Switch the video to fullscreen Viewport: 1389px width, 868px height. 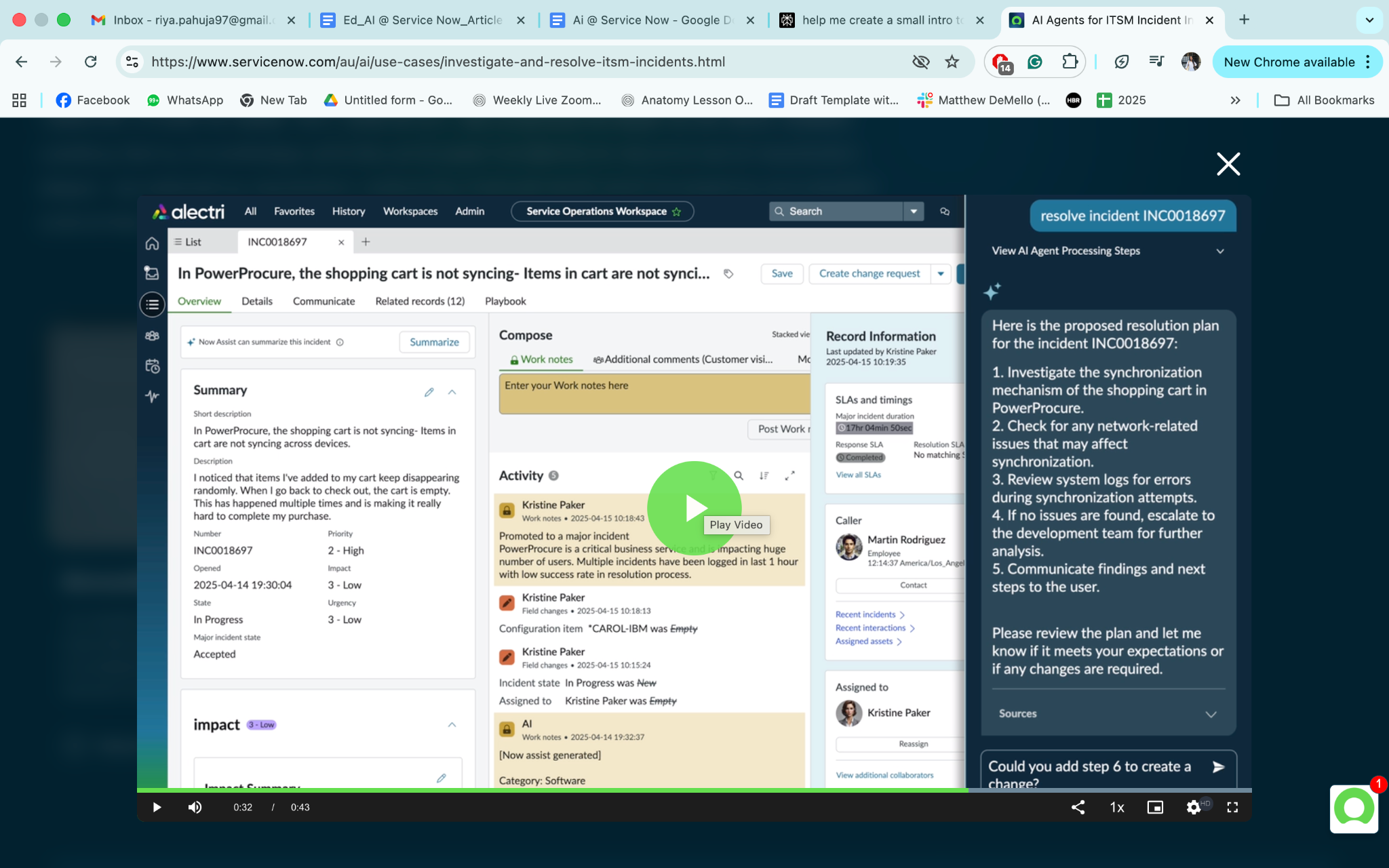[x=1232, y=807]
